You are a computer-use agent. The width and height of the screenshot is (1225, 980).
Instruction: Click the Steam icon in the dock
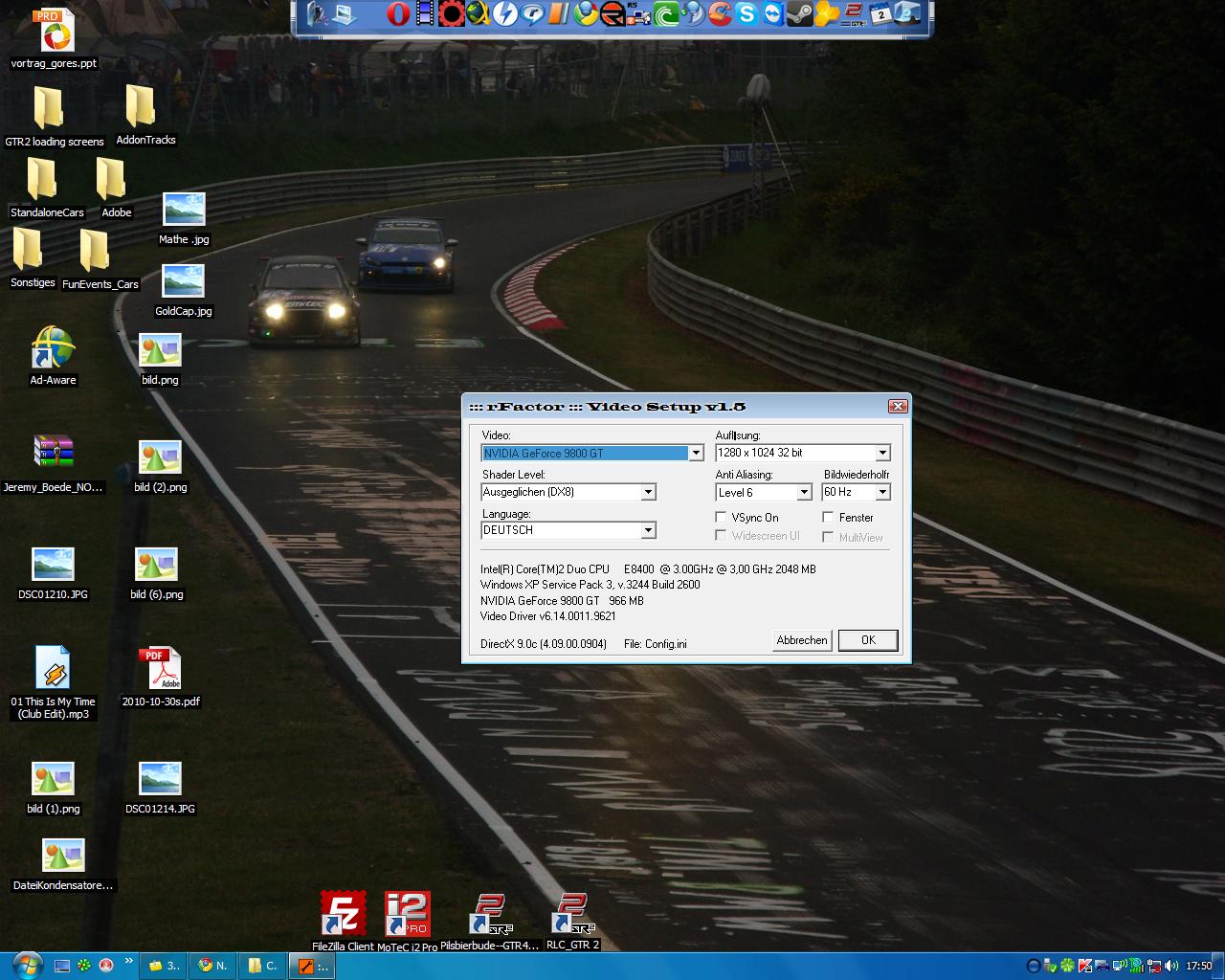pos(799,14)
